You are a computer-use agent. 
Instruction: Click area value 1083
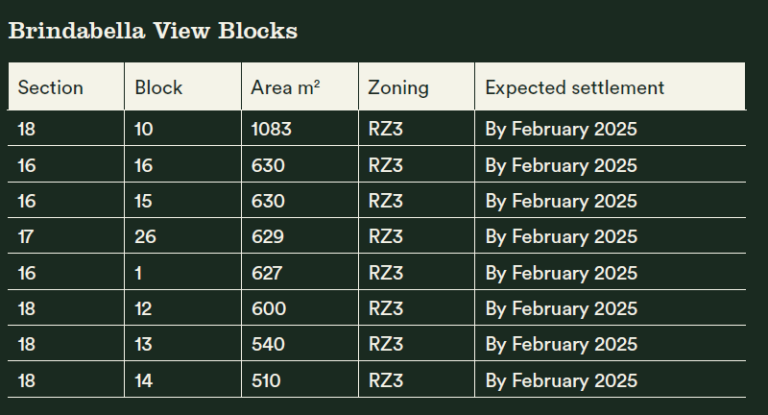coord(273,129)
